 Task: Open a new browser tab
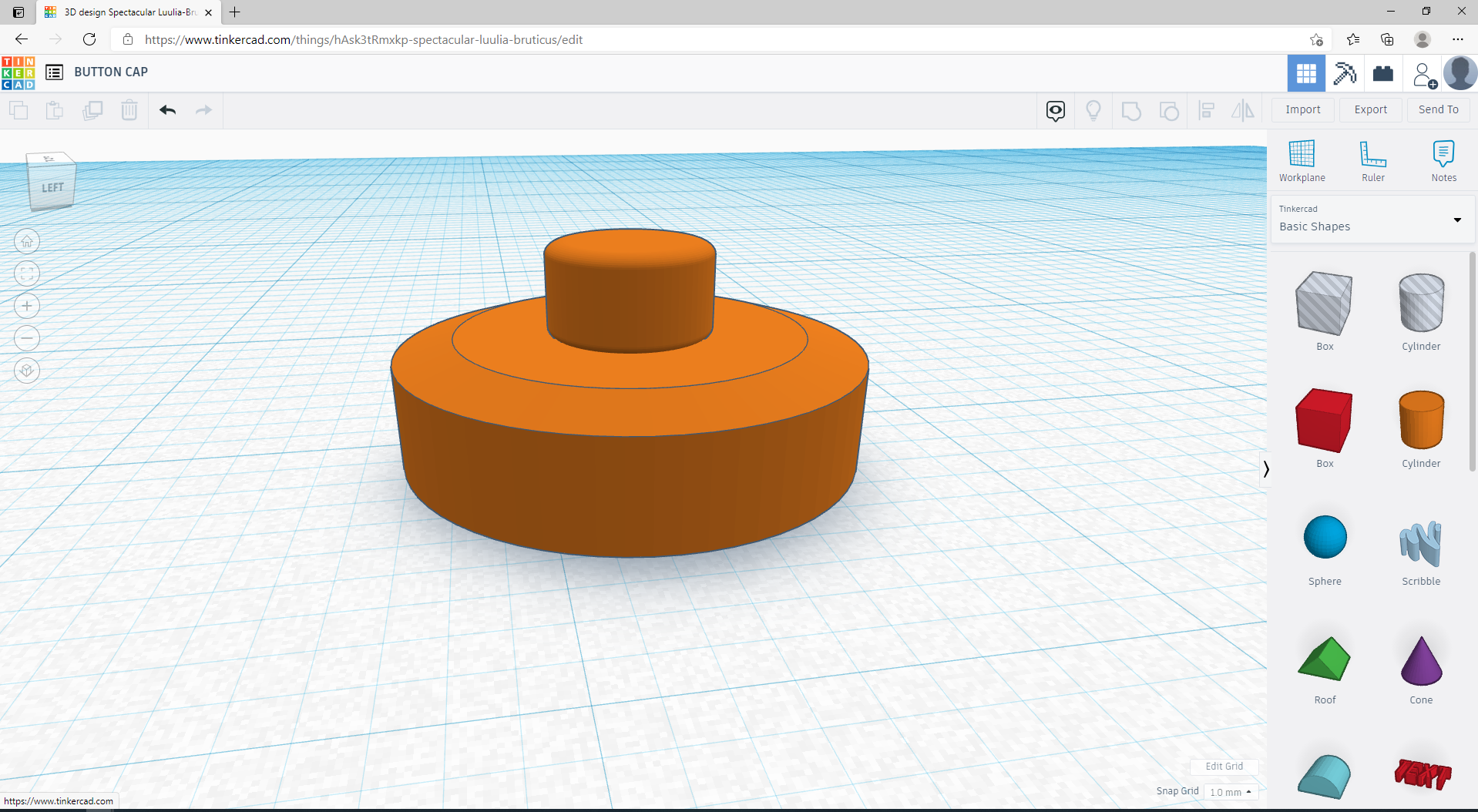[235, 12]
